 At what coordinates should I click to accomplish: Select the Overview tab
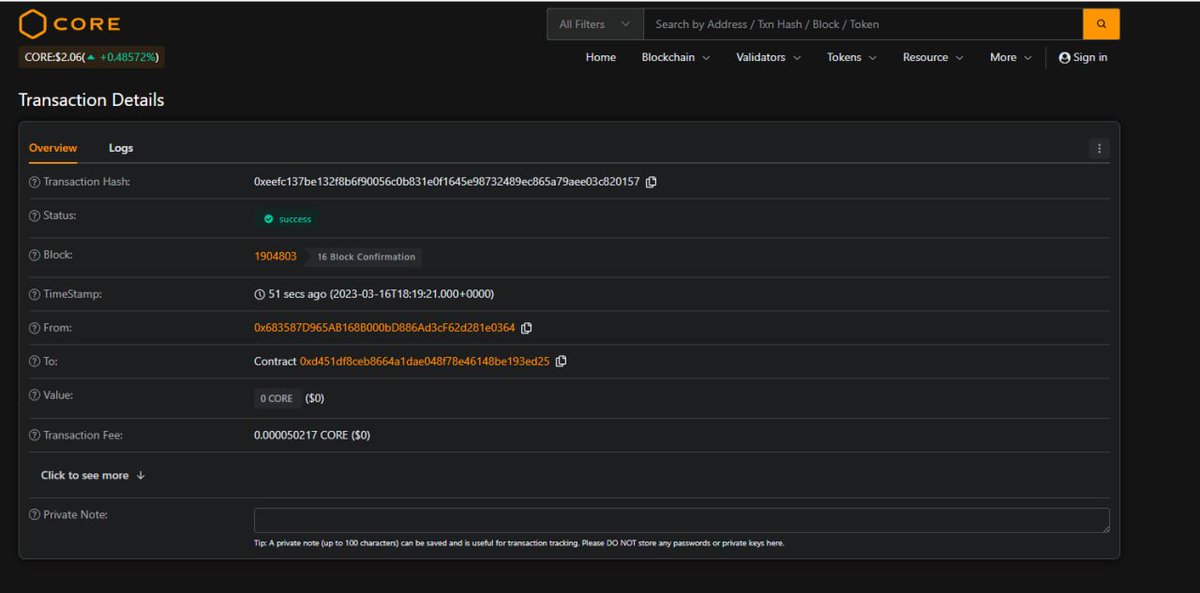pyautogui.click(x=52, y=147)
